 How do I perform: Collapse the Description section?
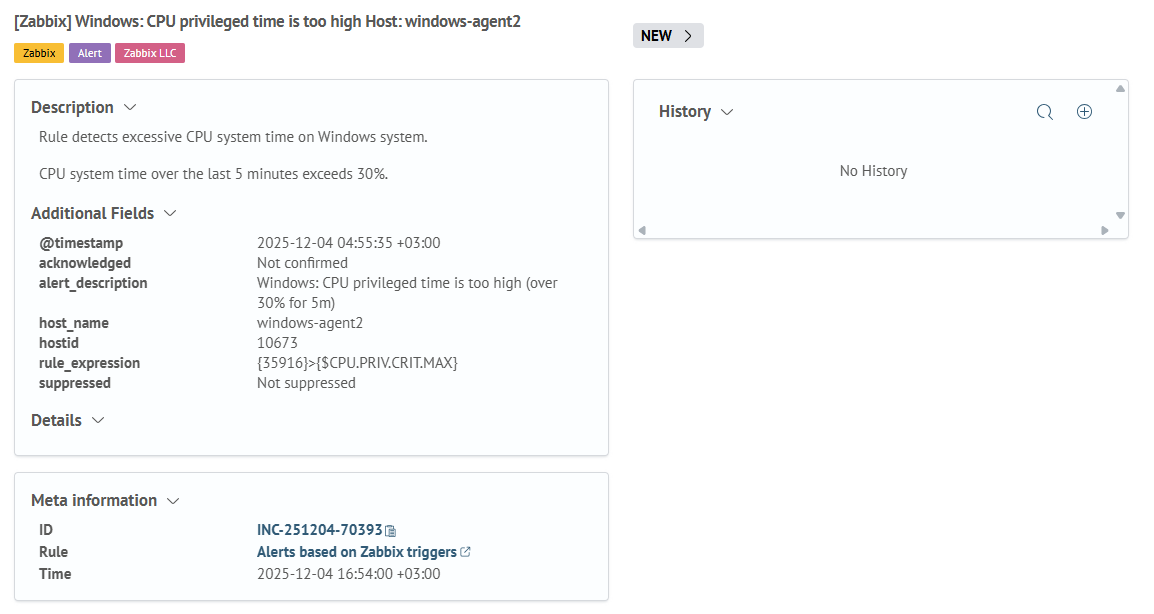click(129, 107)
